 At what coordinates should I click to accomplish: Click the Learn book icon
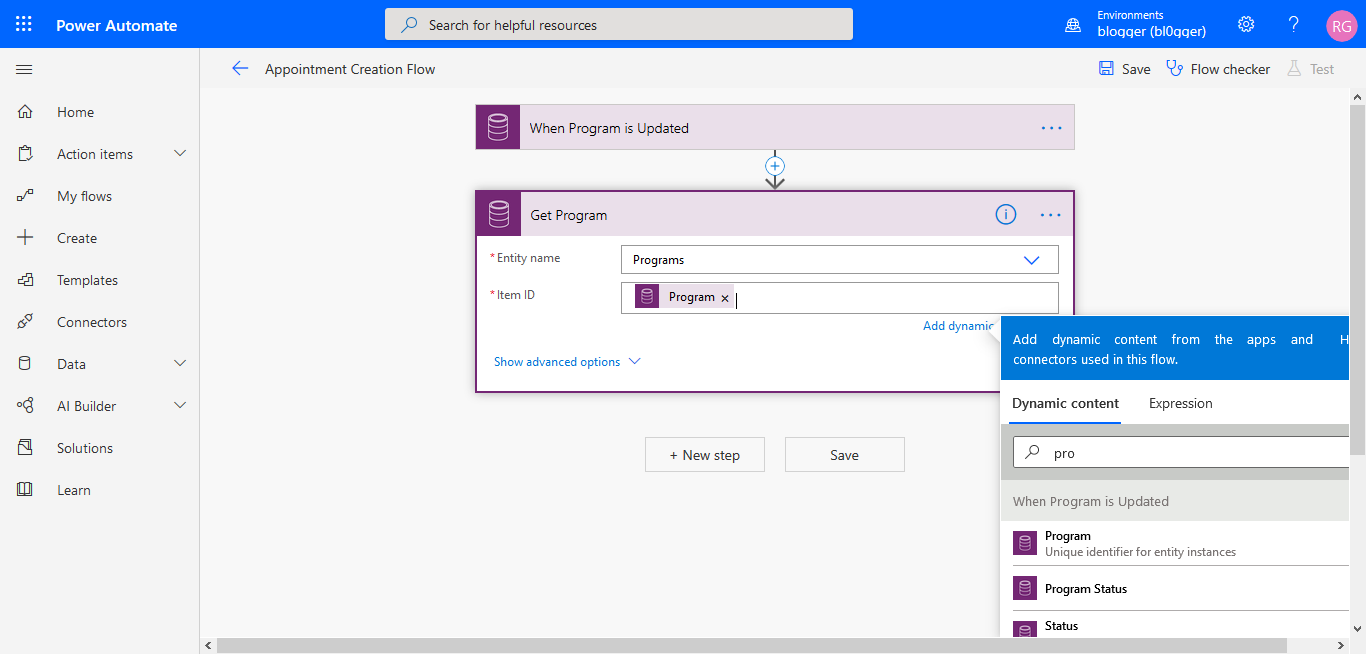(x=25, y=490)
